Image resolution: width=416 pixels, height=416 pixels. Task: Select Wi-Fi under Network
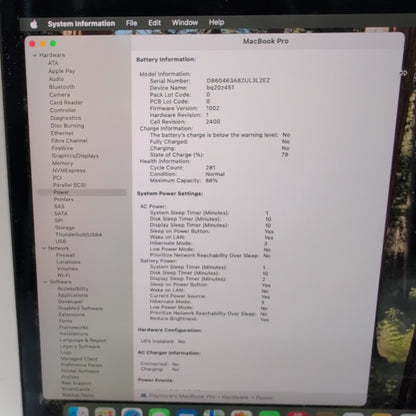[x=63, y=275]
